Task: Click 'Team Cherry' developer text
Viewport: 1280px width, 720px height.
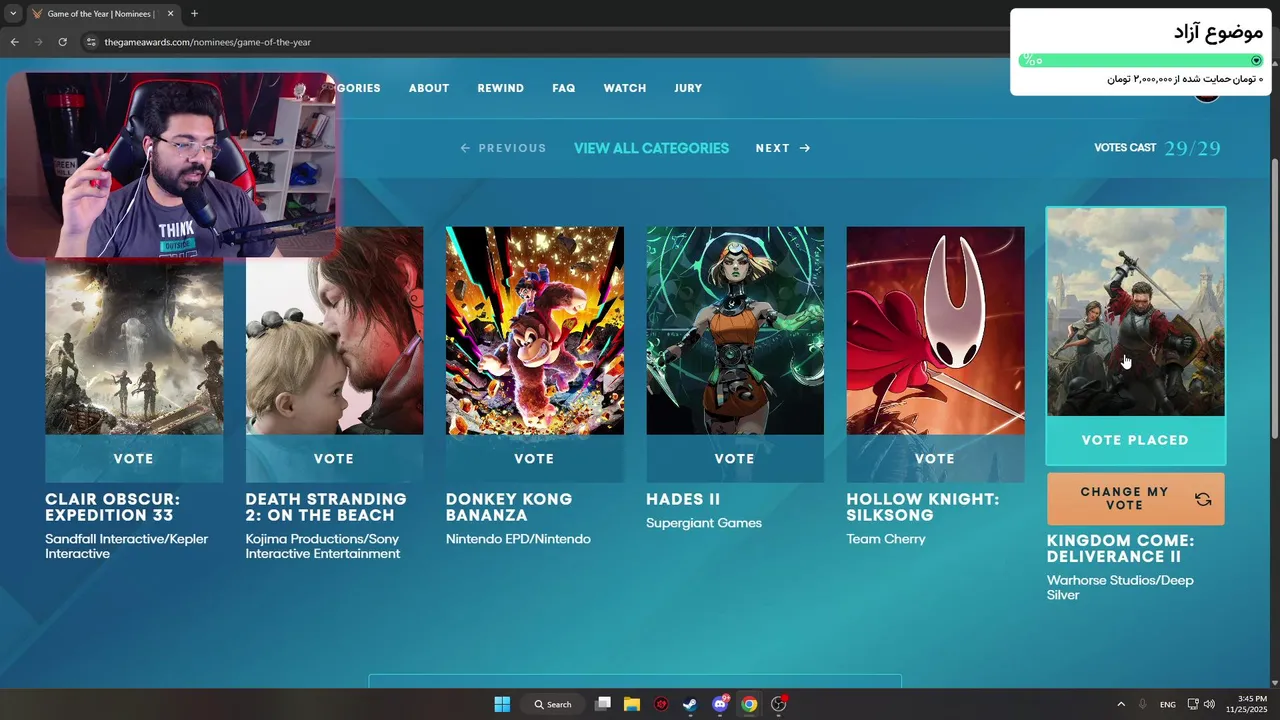Action: pyautogui.click(x=886, y=539)
